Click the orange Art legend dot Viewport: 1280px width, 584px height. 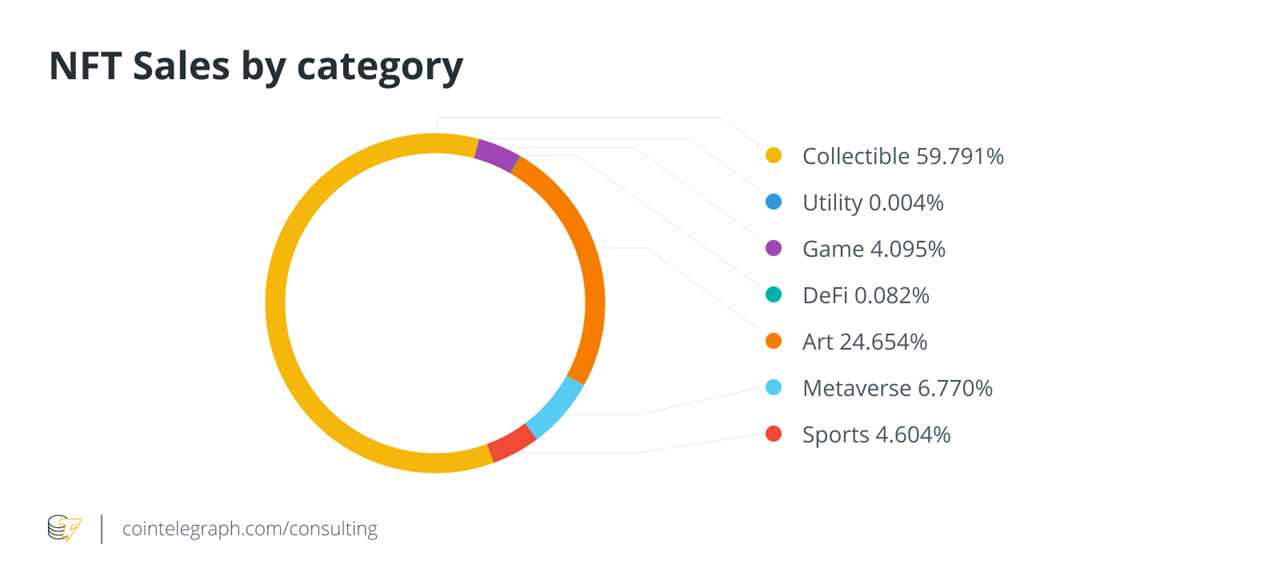coord(773,342)
